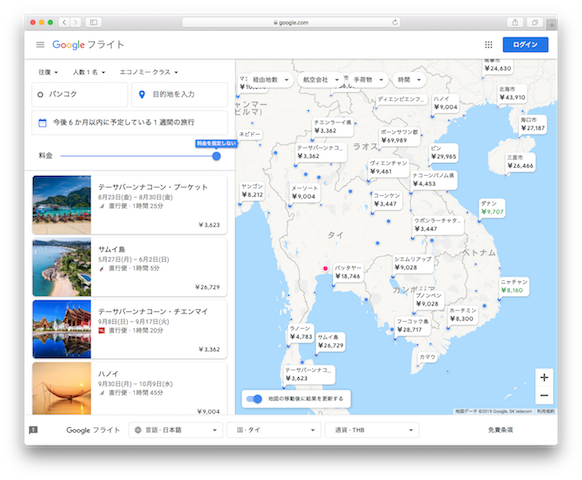Open the 通貨・THB currency dropdown
The height and width of the screenshot is (480, 582).
coord(372,430)
